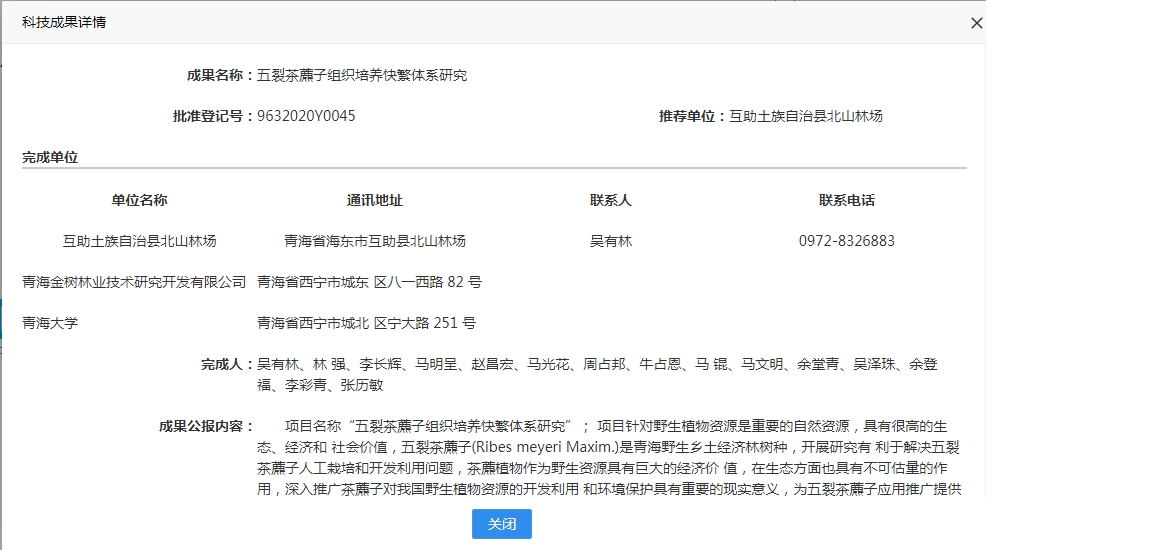Image resolution: width=1157 pixels, height=550 pixels.
Task: Select the unit cell 互助土族自治县北山林场 in table
Action: click(x=139, y=241)
